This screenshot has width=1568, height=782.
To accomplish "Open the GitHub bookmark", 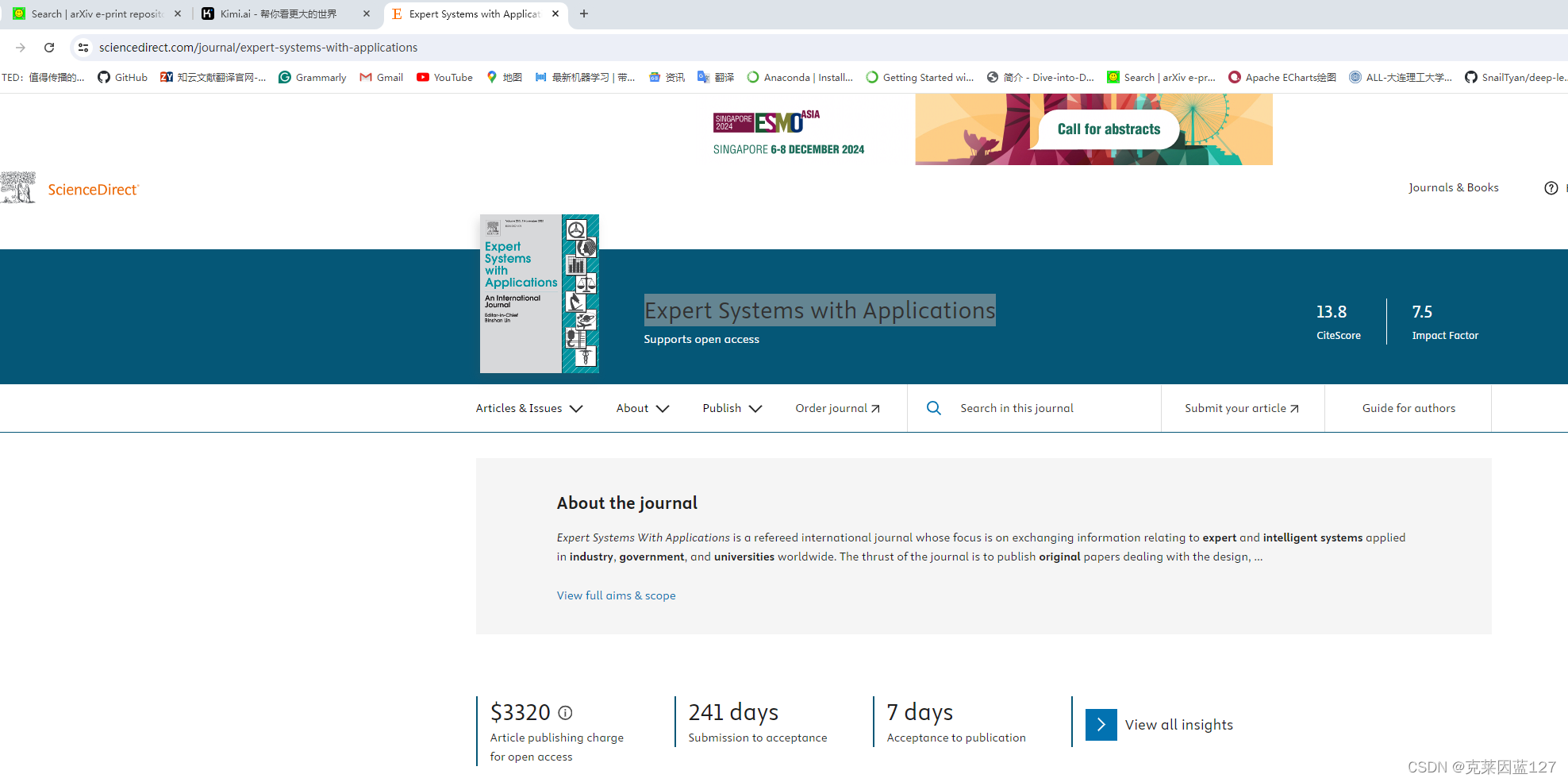I will (122, 77).
